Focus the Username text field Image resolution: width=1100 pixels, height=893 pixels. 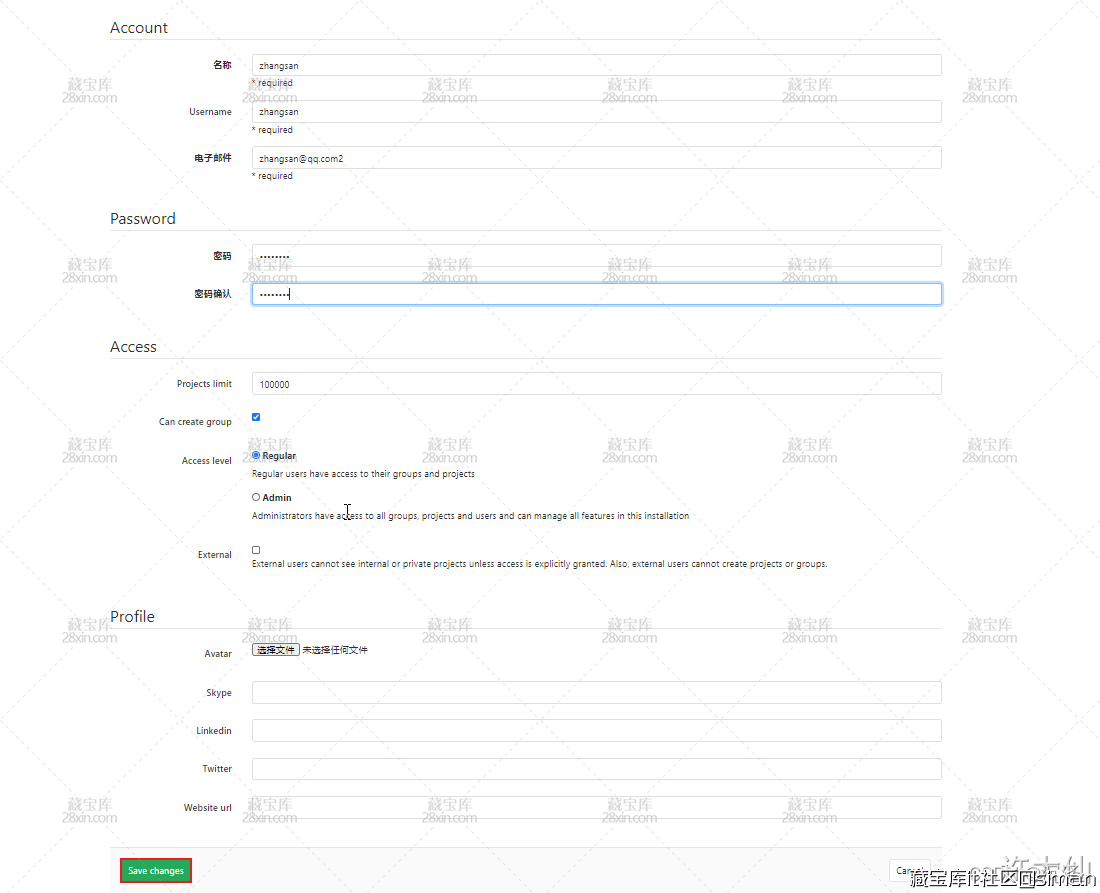(596, 112)
